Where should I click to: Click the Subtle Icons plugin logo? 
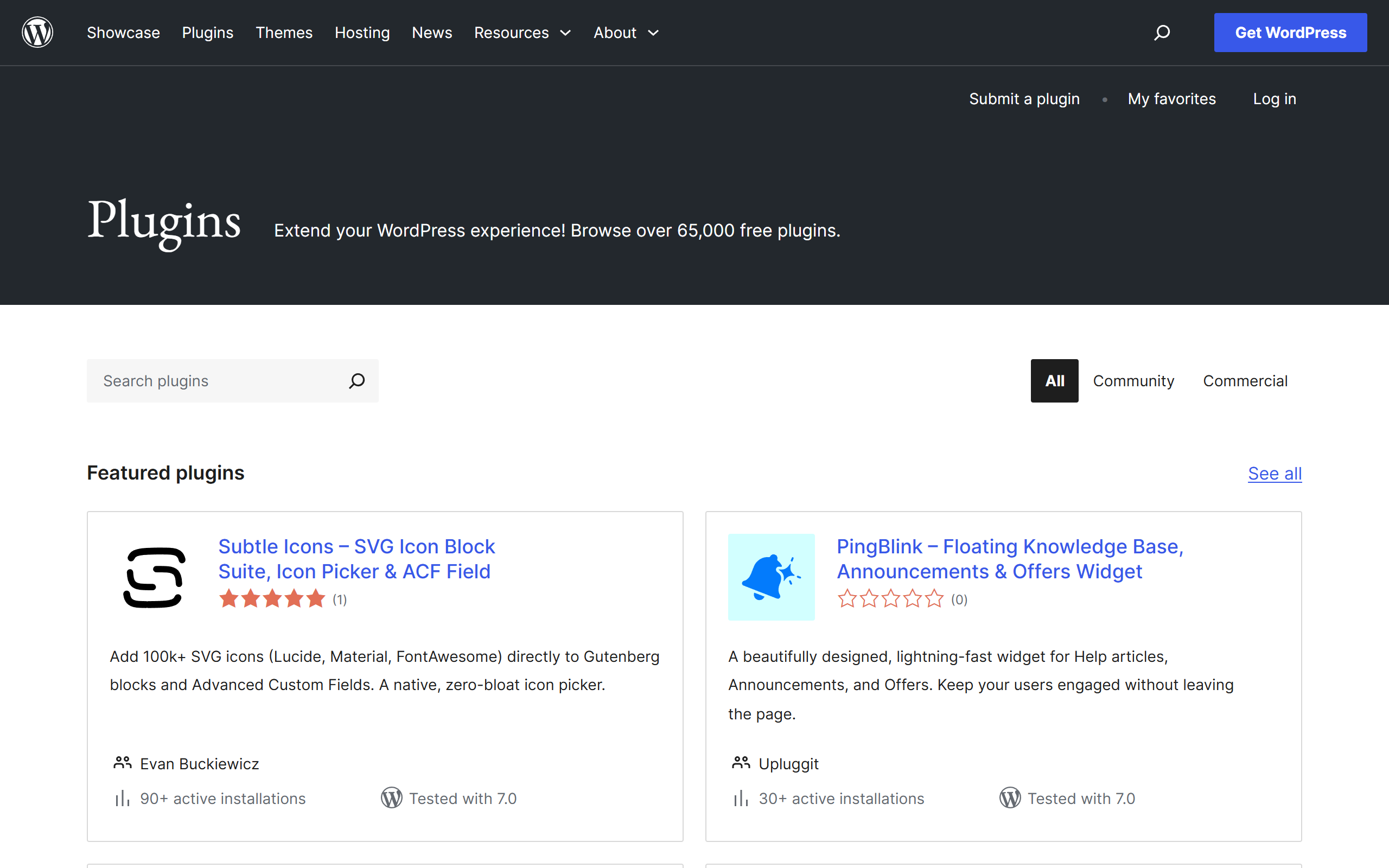(x=154, y=577)
